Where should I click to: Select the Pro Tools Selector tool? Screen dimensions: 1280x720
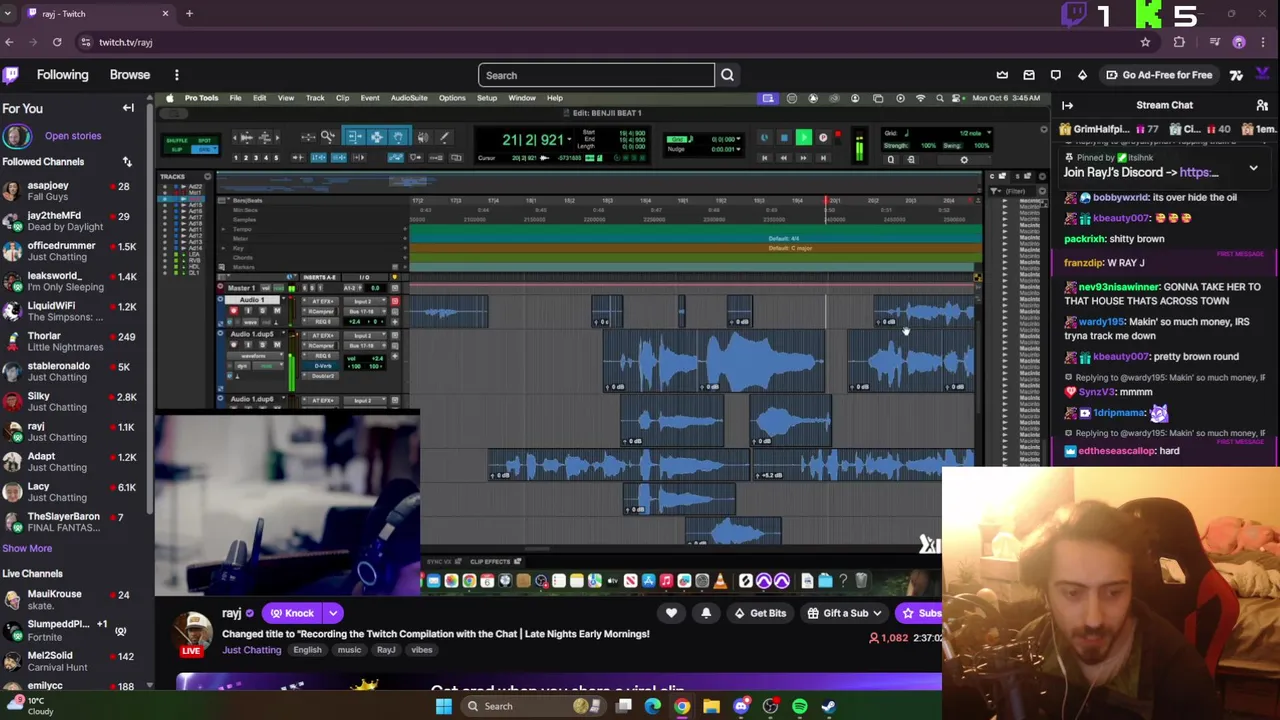(x=377, y=137)
